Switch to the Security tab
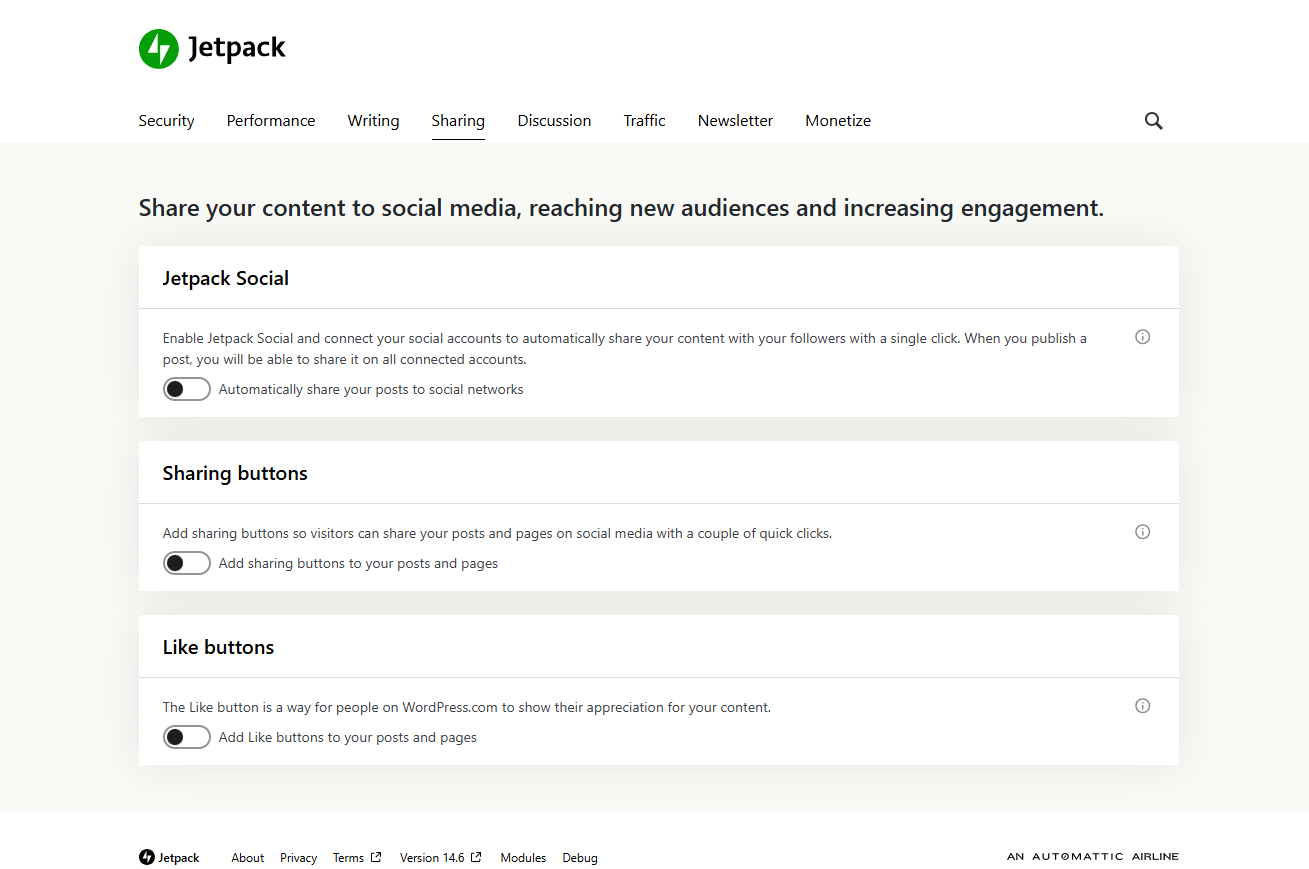 click(x=166, y=120)
